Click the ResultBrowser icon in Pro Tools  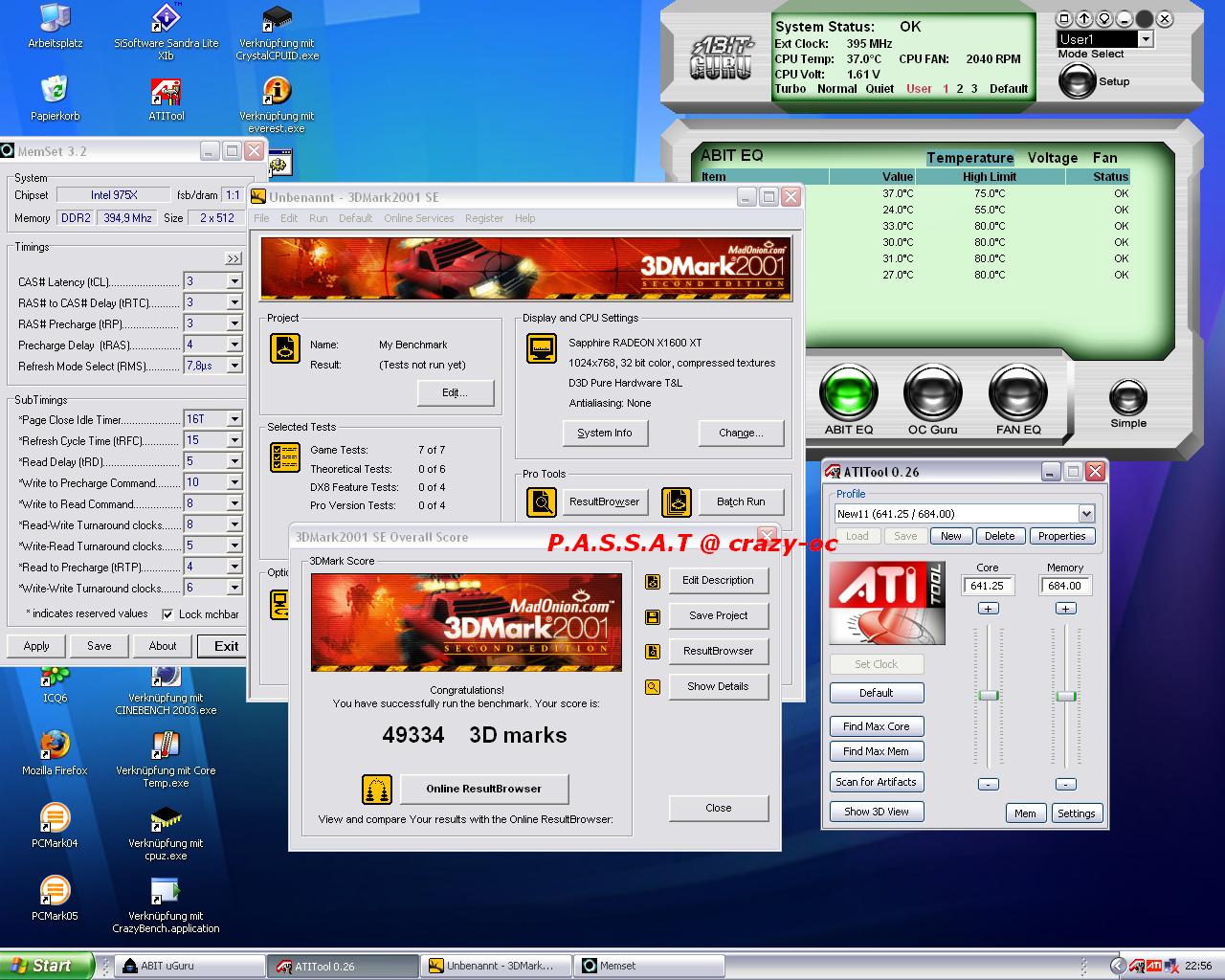(542, 501)
